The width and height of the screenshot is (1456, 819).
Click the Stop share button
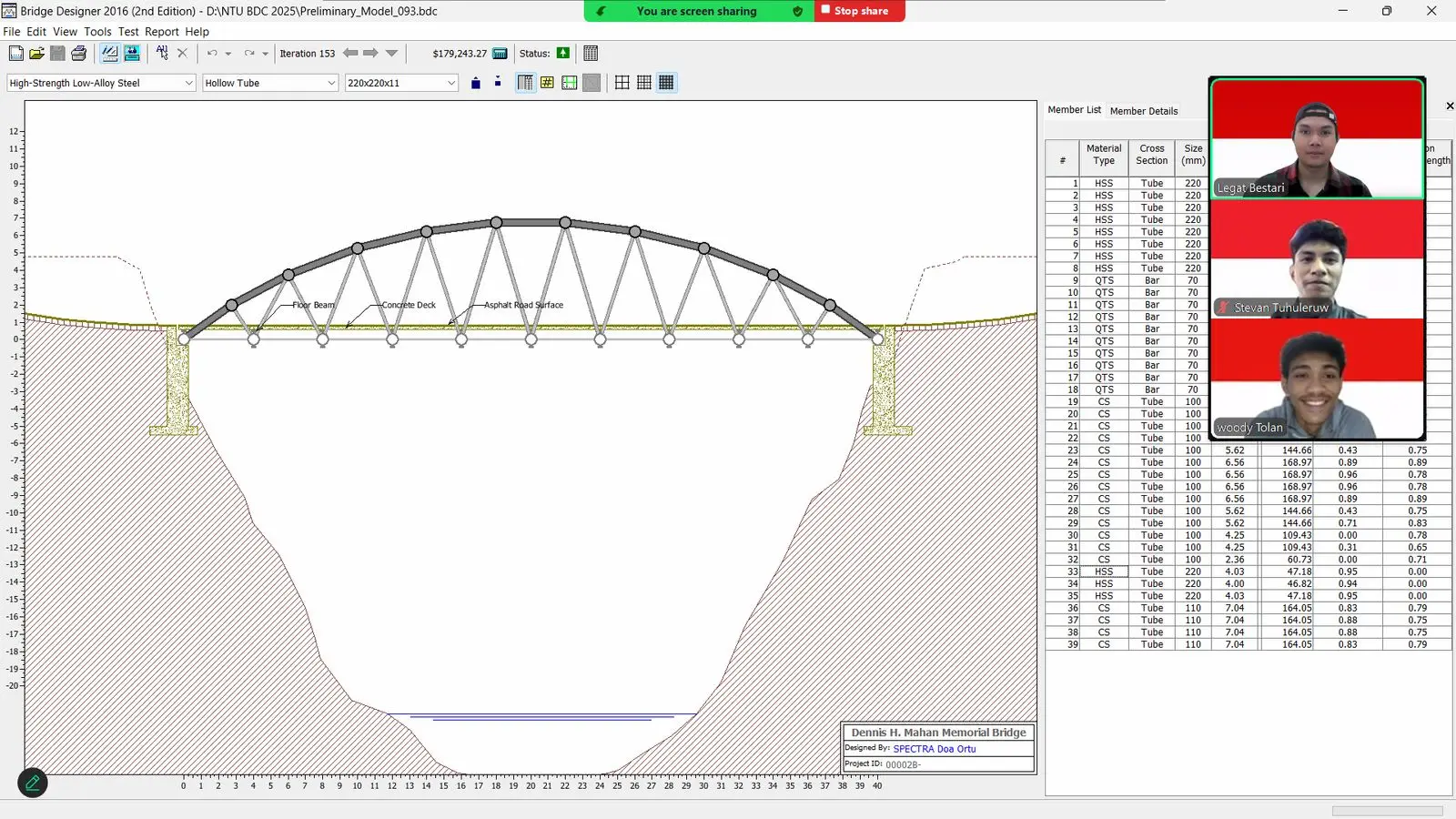click(859, 11)
